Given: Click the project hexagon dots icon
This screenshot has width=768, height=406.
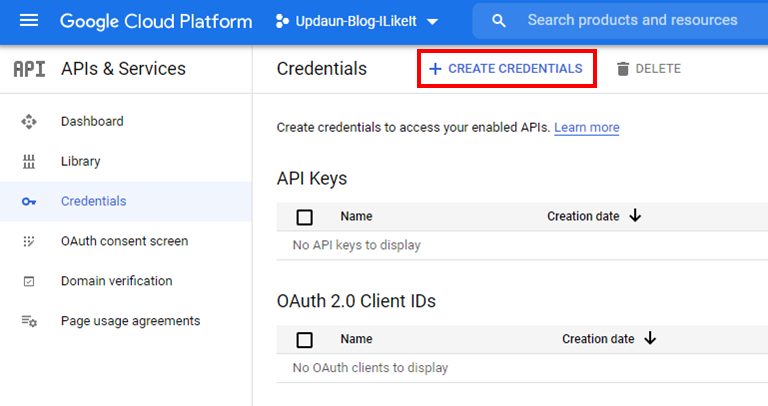Looking at the screenshot, I should (x=282, y=21).
